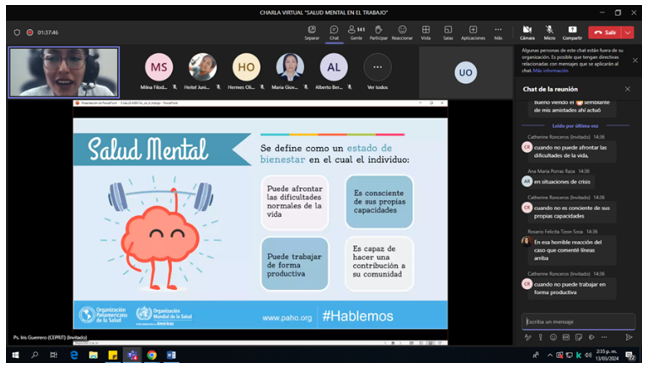Show the Gente participants list

click(356, 33)
